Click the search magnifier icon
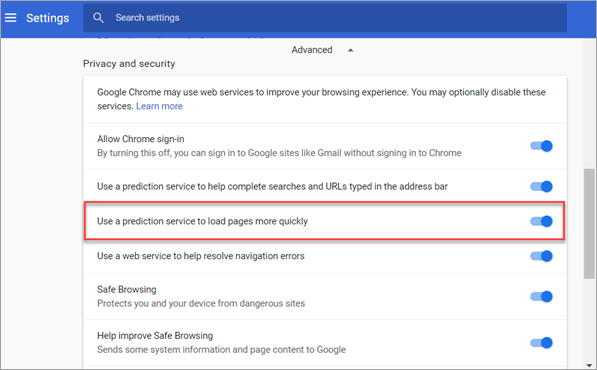 click(98, 18)
